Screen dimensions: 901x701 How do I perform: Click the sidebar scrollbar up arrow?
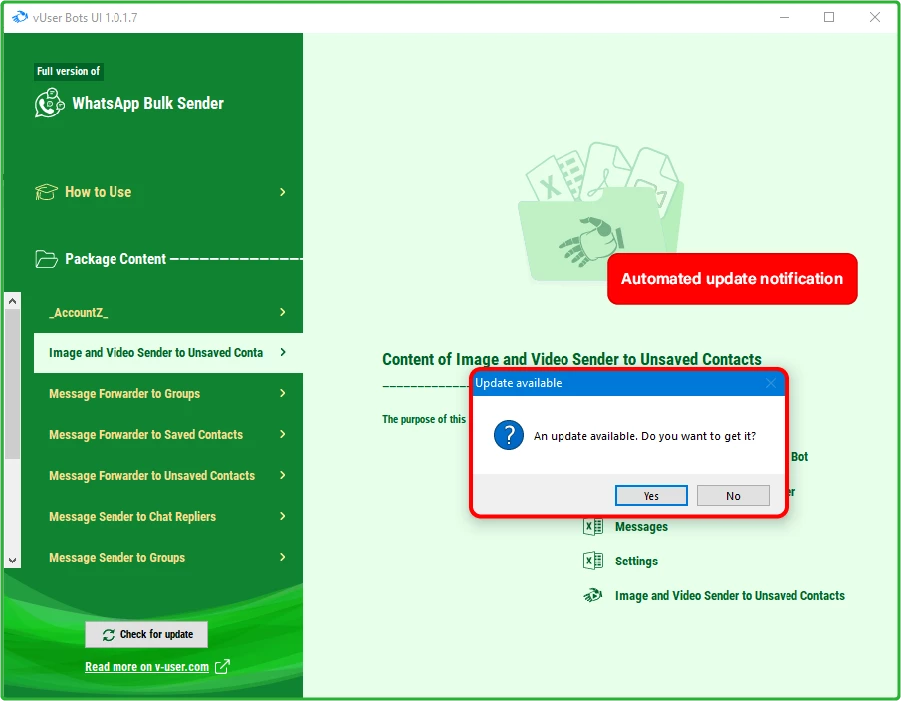pos(13,301)
